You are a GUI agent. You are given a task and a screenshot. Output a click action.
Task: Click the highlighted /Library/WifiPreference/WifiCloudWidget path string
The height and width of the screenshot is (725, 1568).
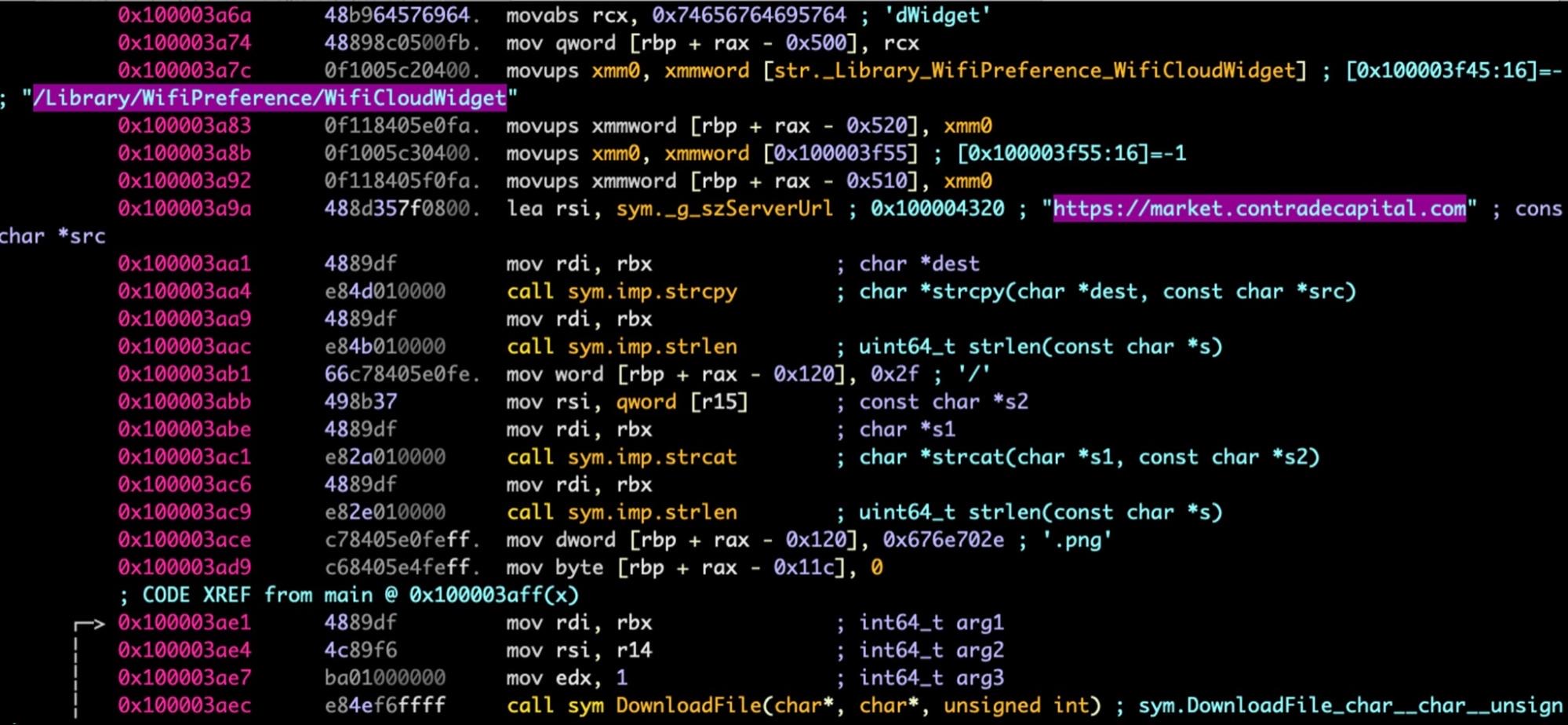[x=269, y=98]
